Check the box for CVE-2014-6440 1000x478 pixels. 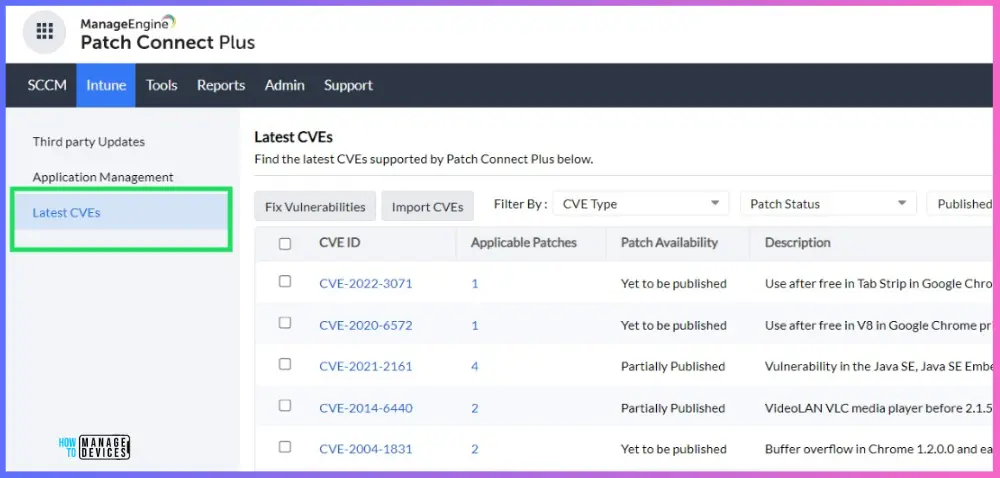point(285,405)
